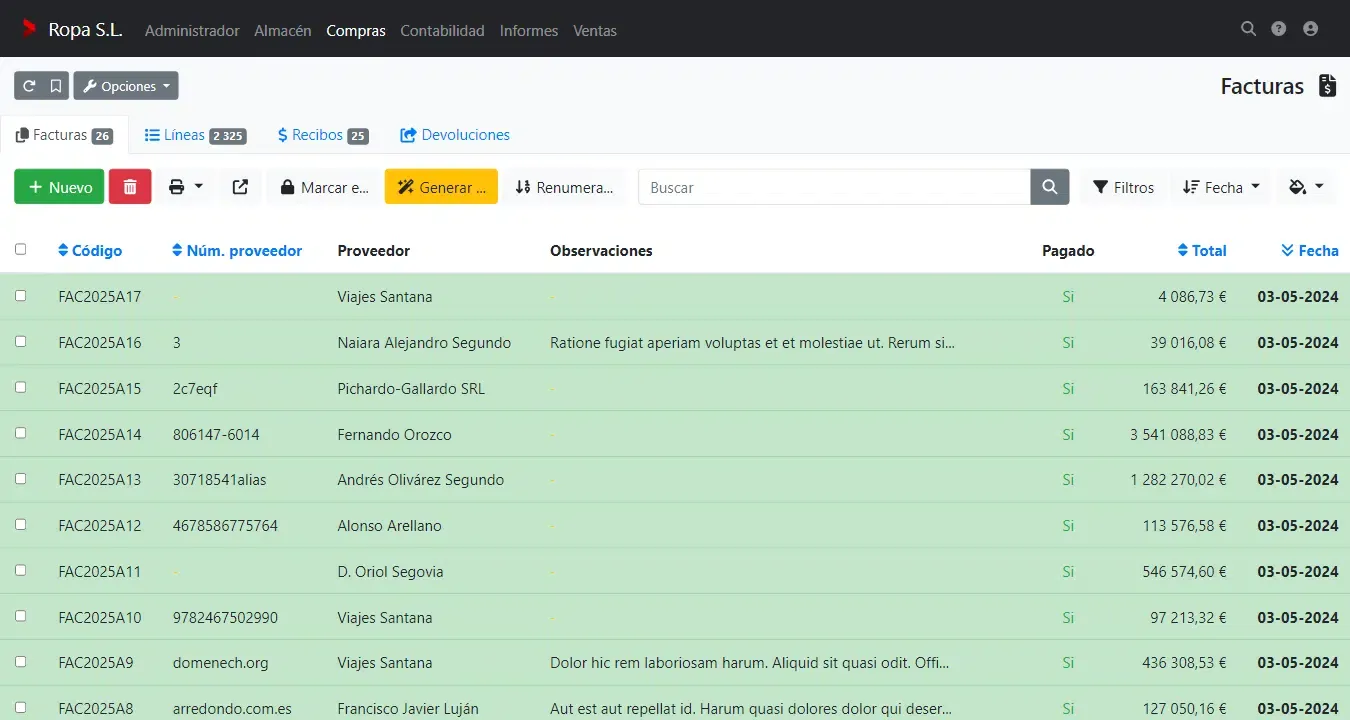
Task: Expand the Opciones dropdown
Action: point(126,86)
